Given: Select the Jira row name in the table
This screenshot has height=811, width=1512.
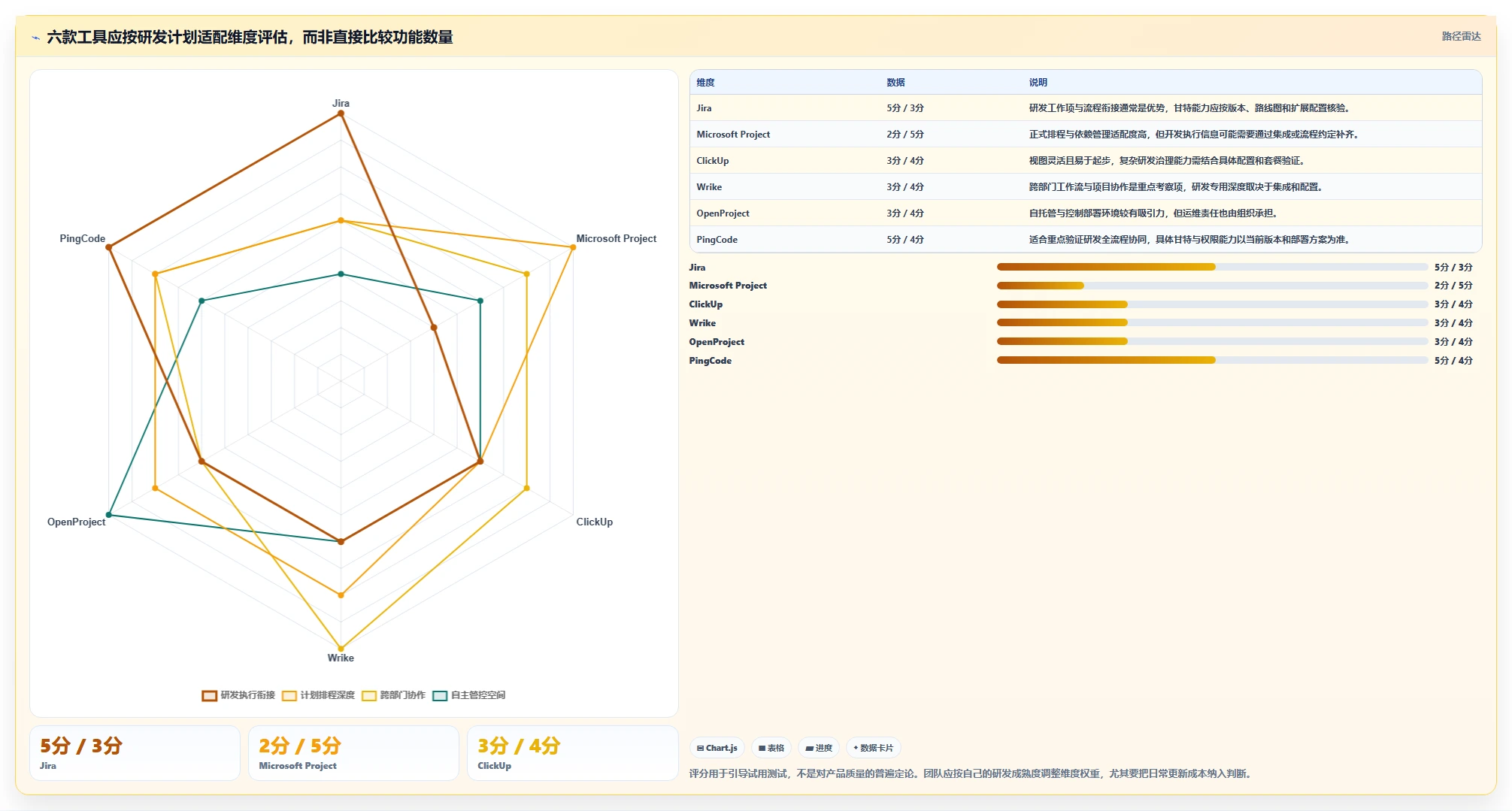Looking at the screenshot, I should 704,108.
